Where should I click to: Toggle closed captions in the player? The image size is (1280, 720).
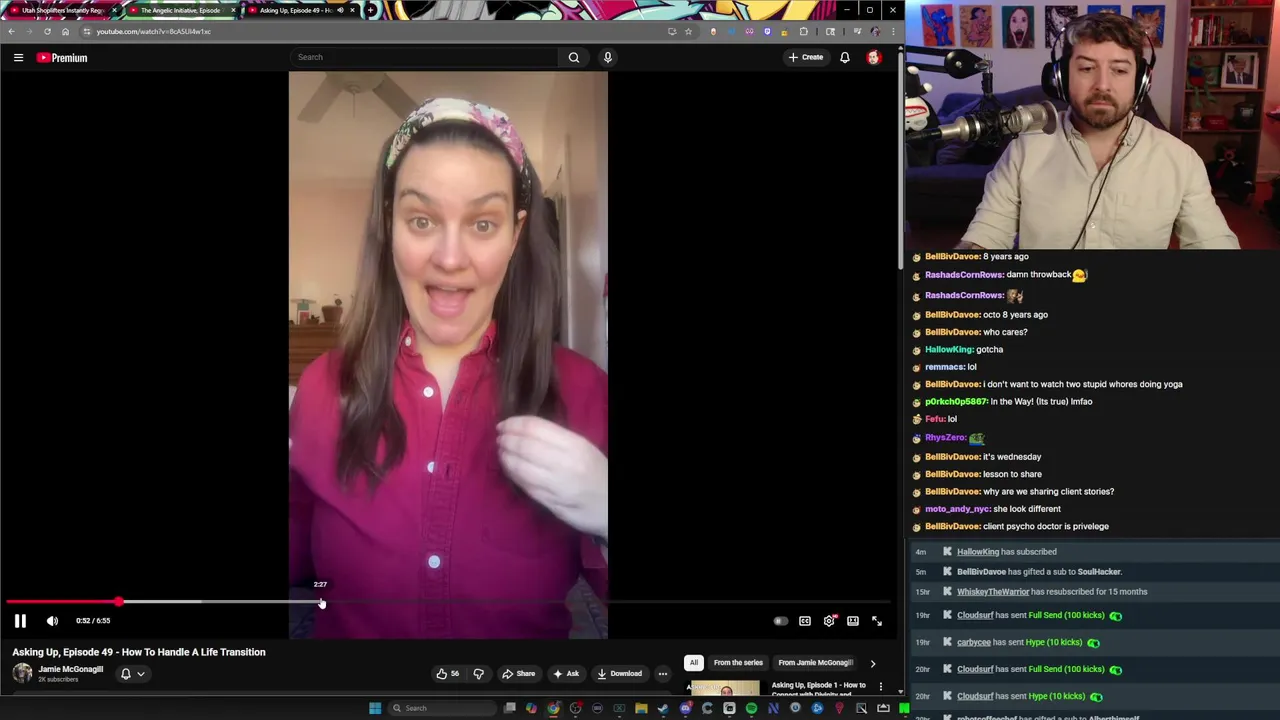point(805,621)
